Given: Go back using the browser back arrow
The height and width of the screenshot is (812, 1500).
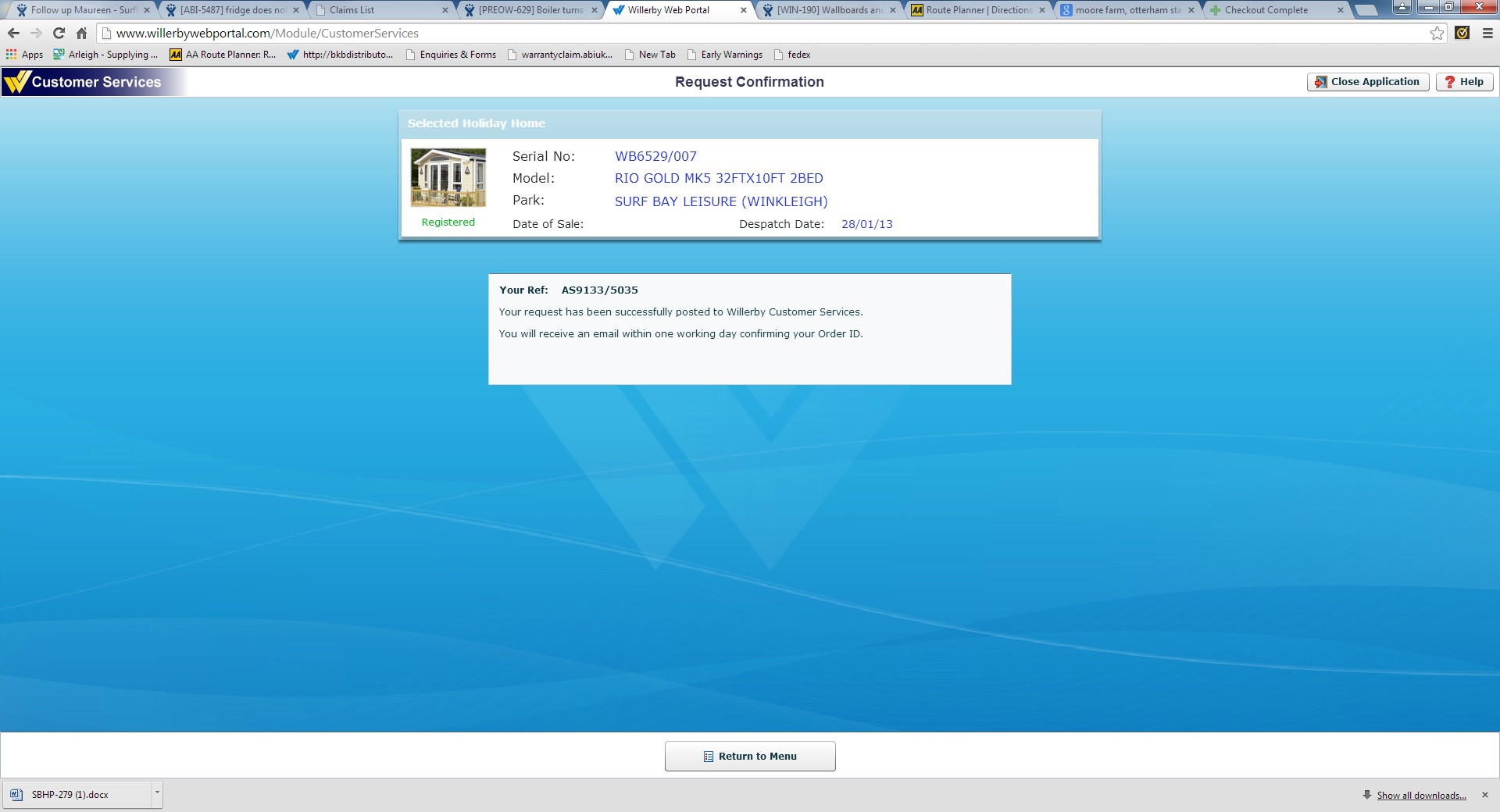Looking at the screenshot, I should 13,33.
